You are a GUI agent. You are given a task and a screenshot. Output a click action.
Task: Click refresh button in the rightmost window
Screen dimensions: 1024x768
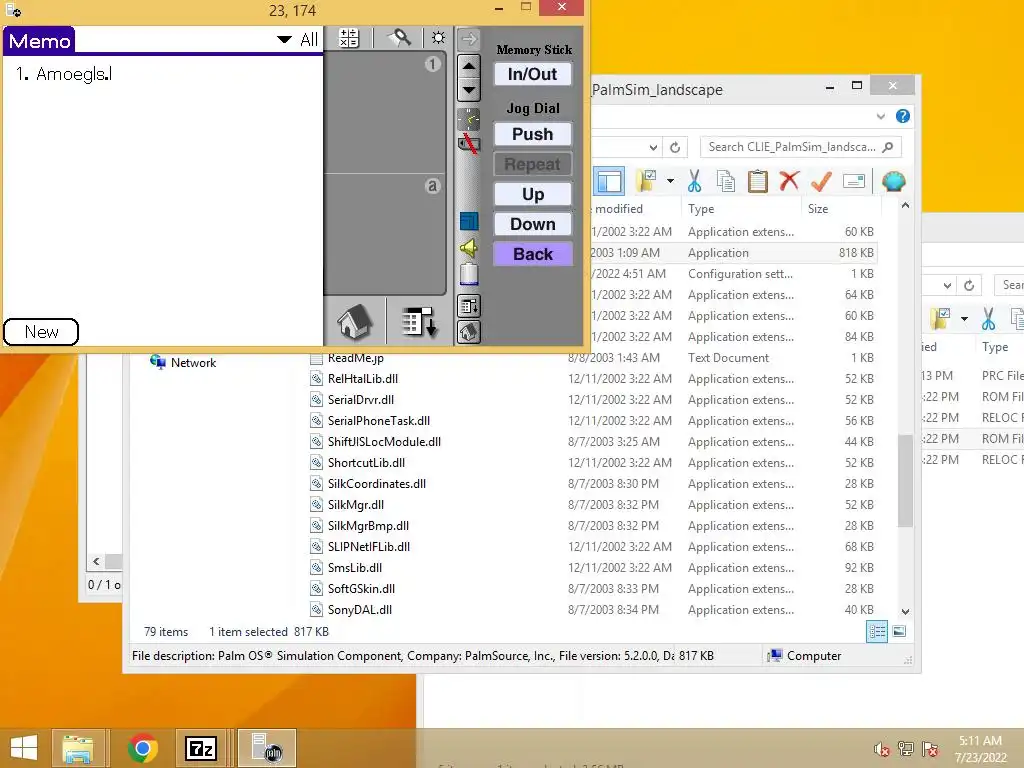pyautogui.click(x=969, y=285)
